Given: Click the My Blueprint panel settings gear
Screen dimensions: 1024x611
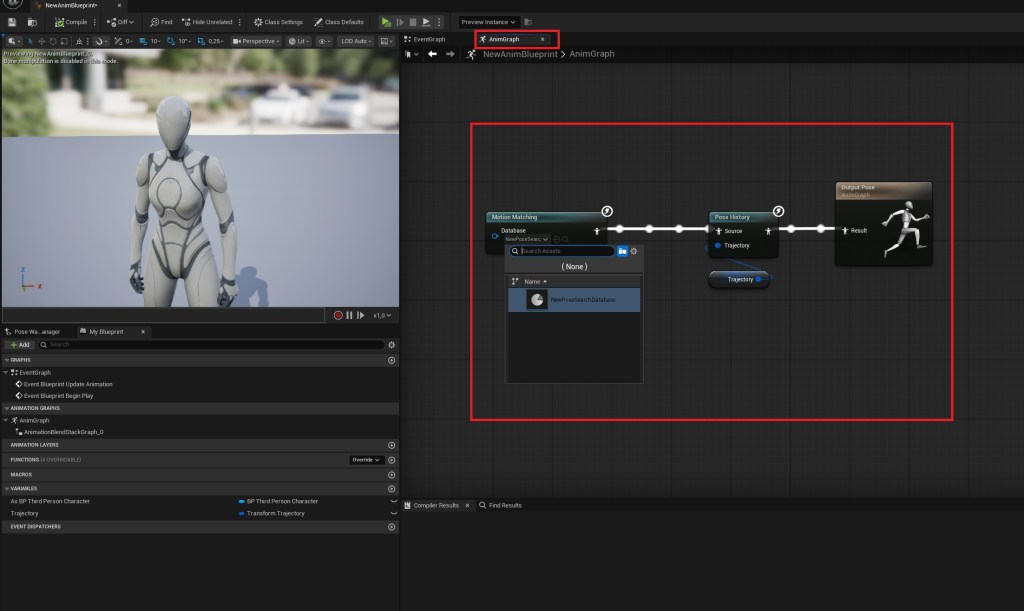Looking at the screenshot, I should click(391, 344).
